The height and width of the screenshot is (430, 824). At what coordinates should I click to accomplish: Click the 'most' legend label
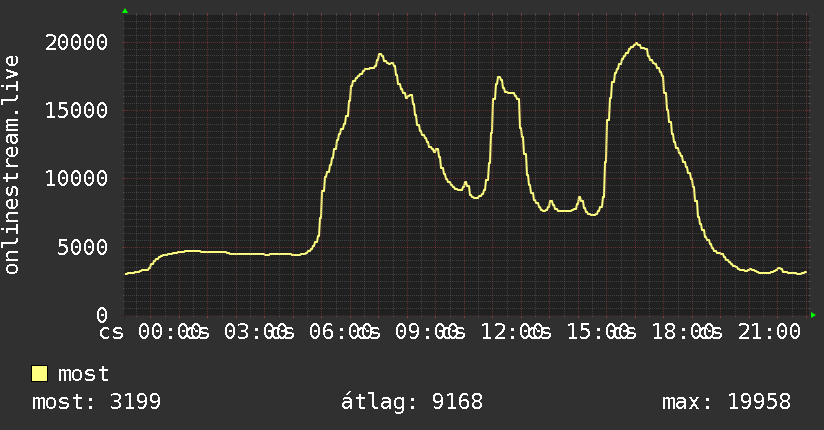[83, 374]
